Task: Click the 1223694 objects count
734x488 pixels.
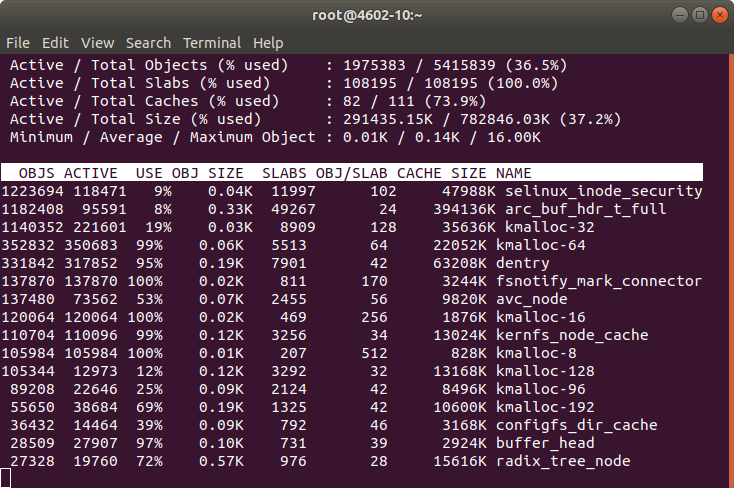Action: coord(32,191)
